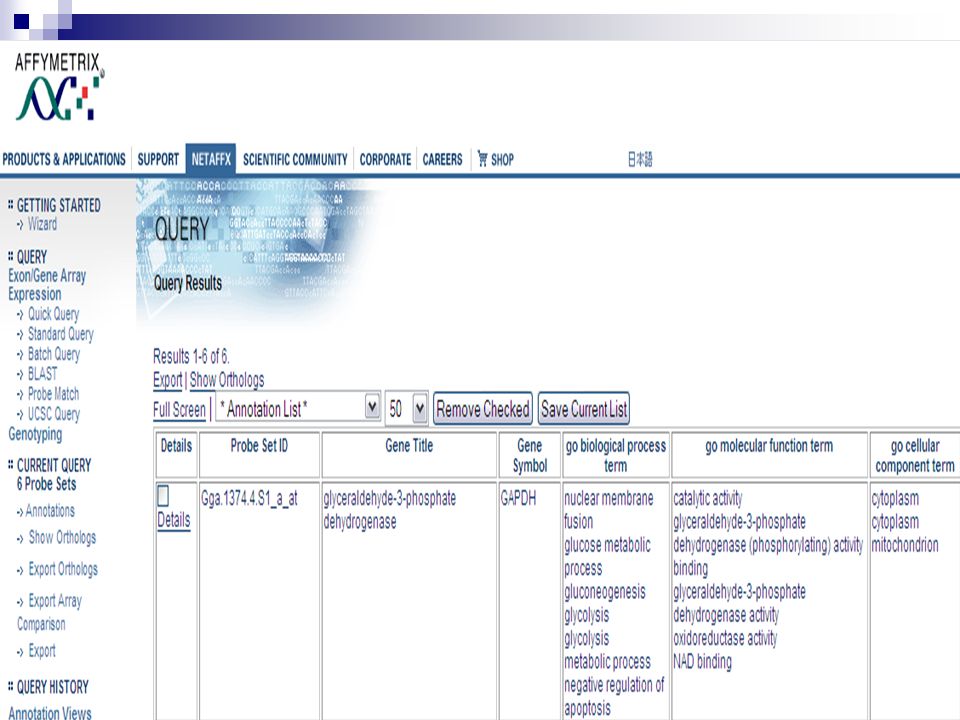The image size is (960, 720).
Task: Click Save Current List button
Action: point(584,408)
